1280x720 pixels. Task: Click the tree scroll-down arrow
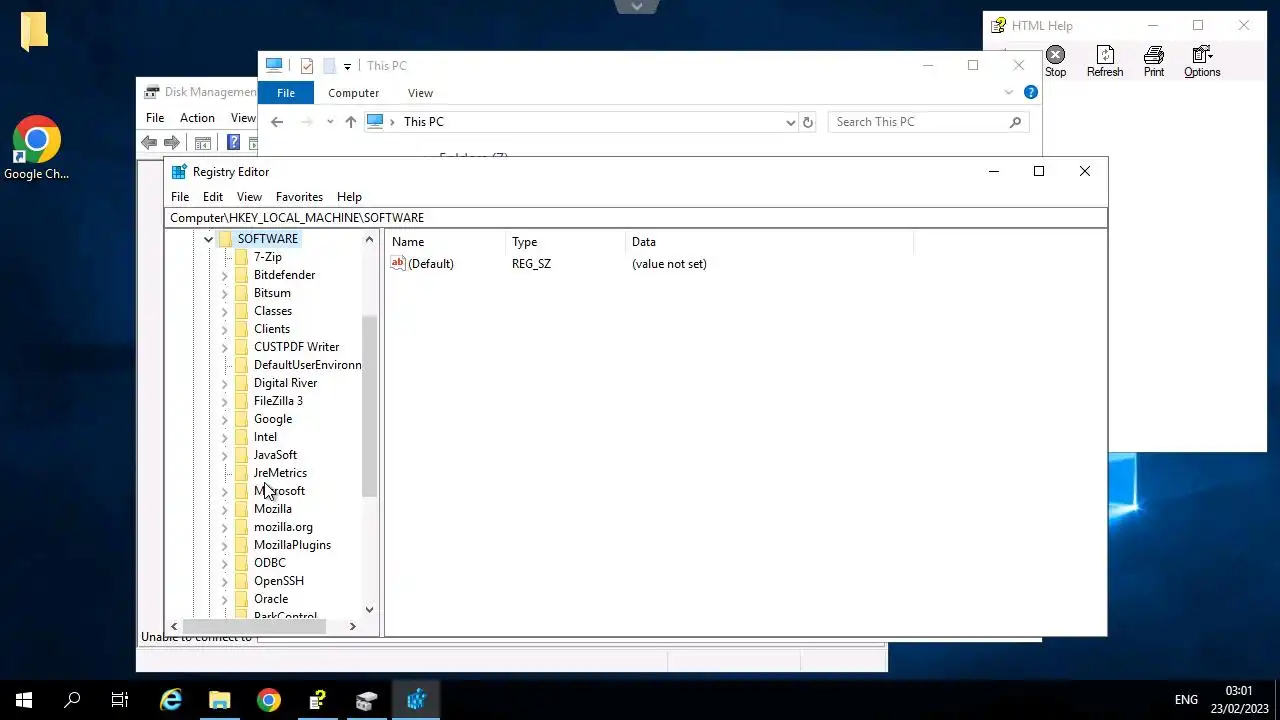click(x=369, y=609)
